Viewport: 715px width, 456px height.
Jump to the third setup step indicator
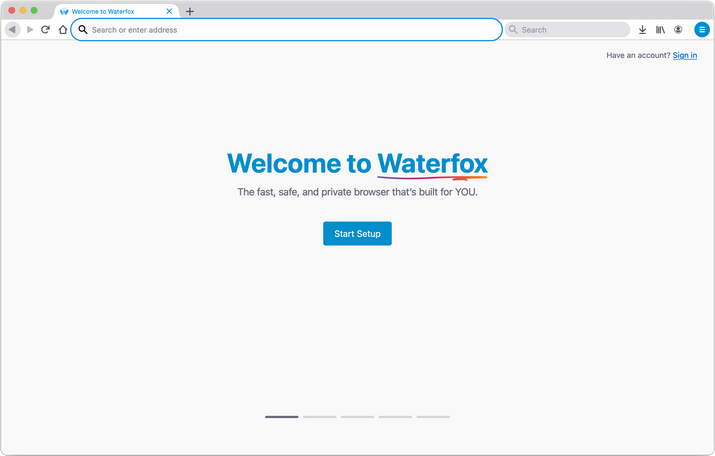pyautogui.click(x=358, y=417)
